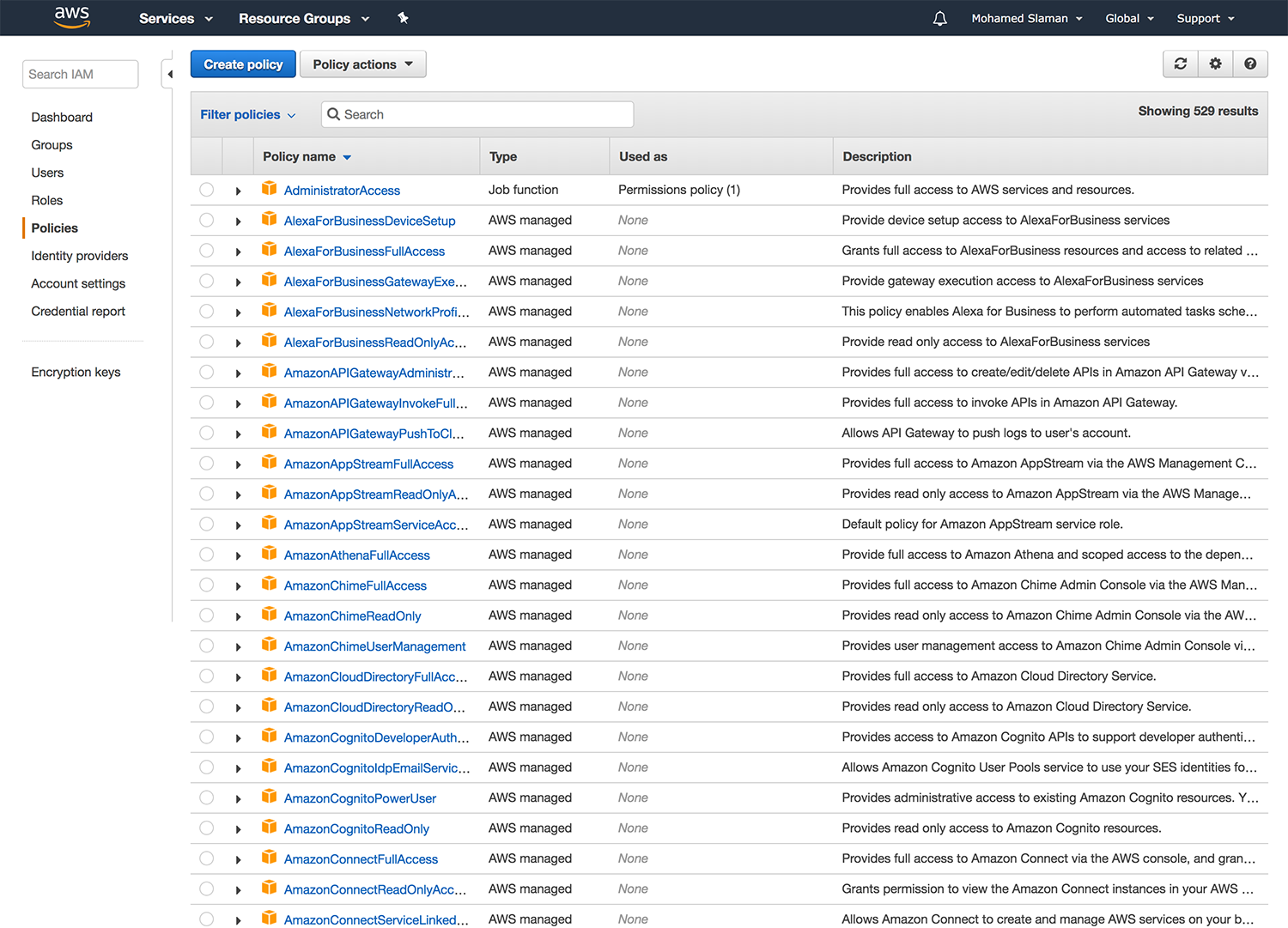This screenshot has height=928, width=1288.
Task: Click the AWS logo home icon
Action: pyautogui.click(x=72, y=17)
